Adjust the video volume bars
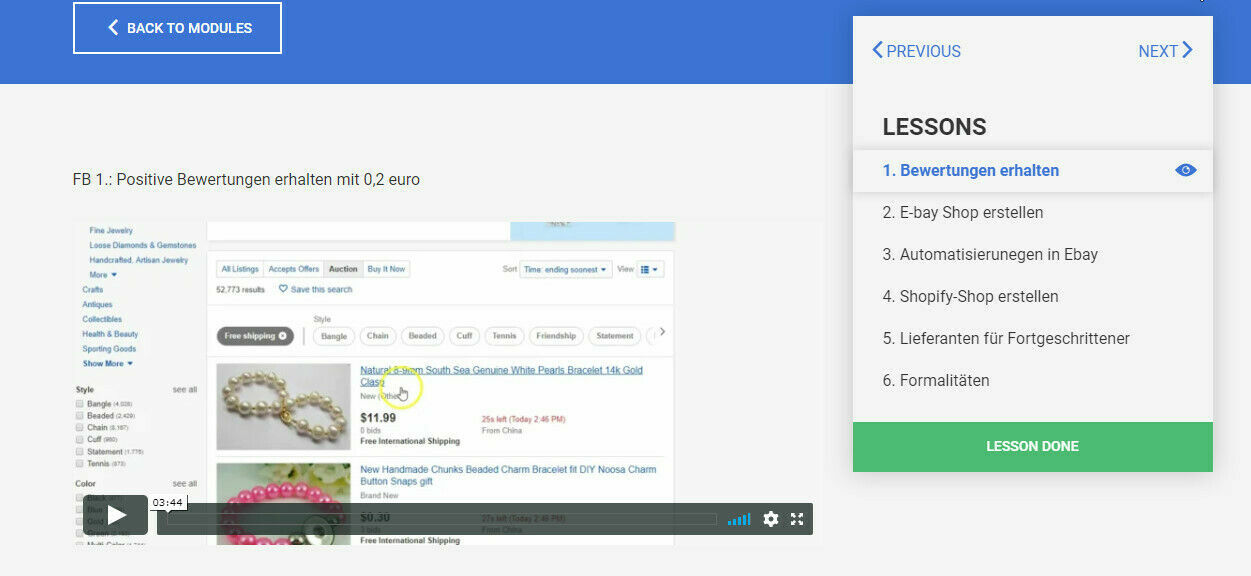Screen dimensions: 1251x576 click(739, 519)
